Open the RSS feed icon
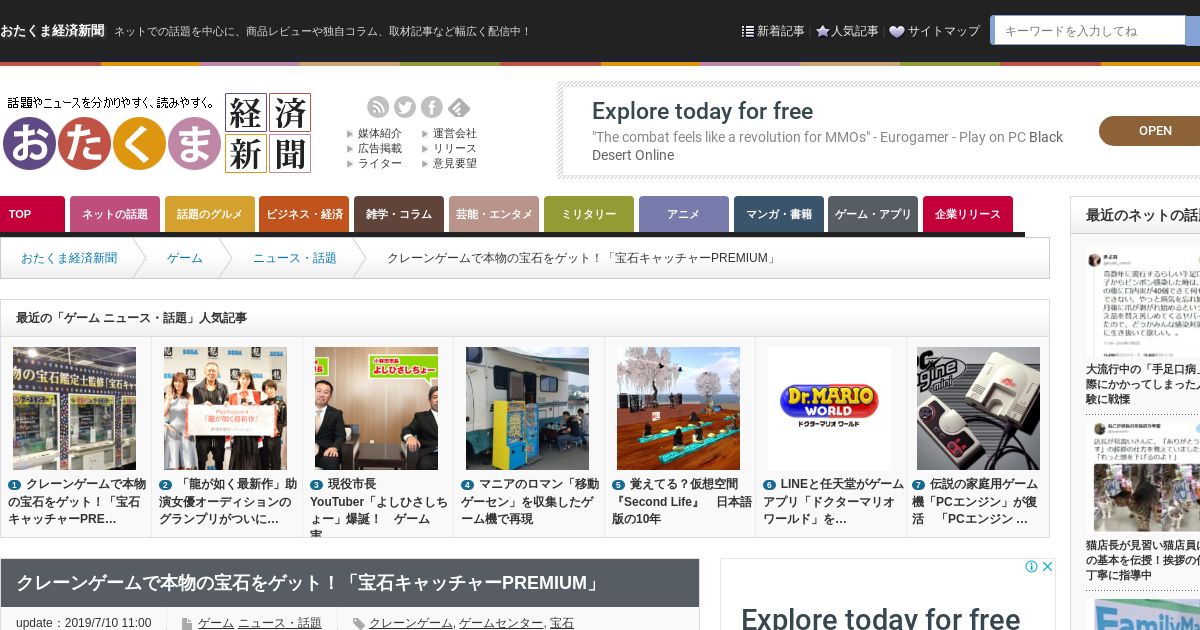1200x630 pixels. point(378,107)
